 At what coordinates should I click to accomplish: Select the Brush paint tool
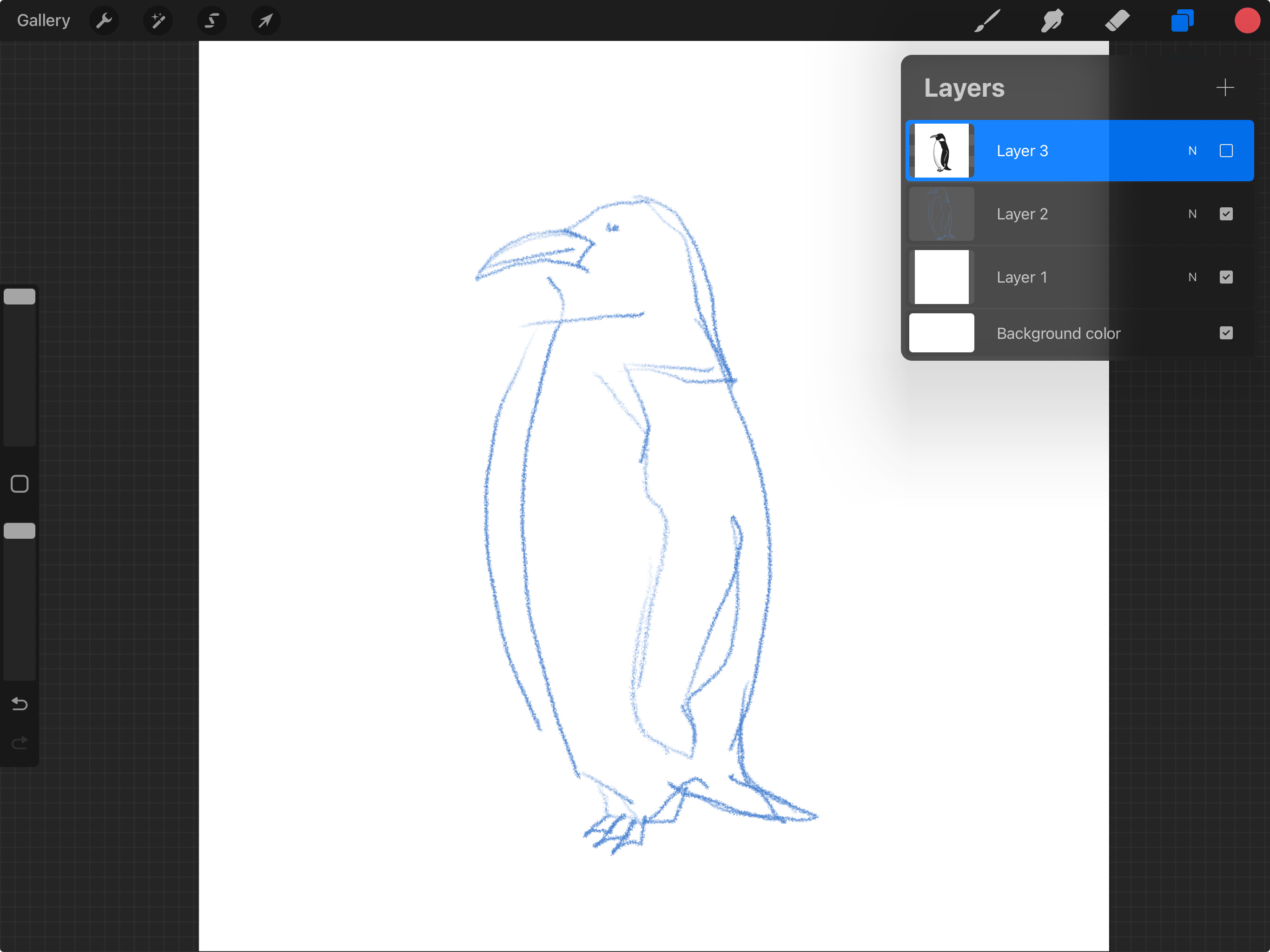[987, 21]
